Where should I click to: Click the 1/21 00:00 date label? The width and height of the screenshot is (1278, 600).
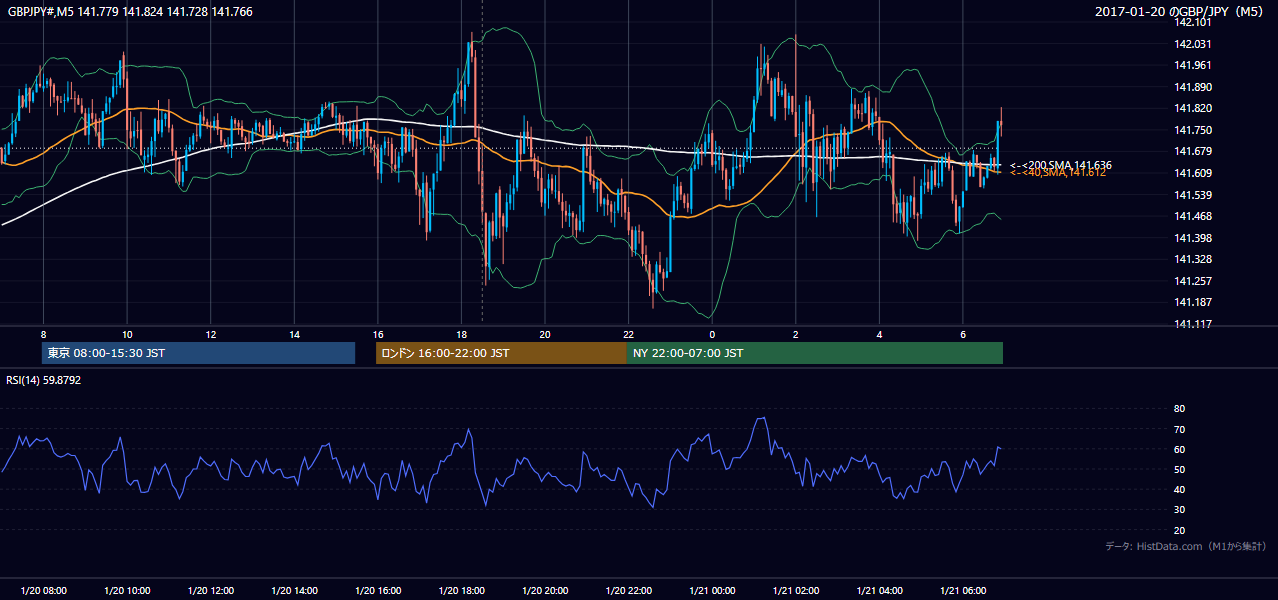click(x=712, y=591)
